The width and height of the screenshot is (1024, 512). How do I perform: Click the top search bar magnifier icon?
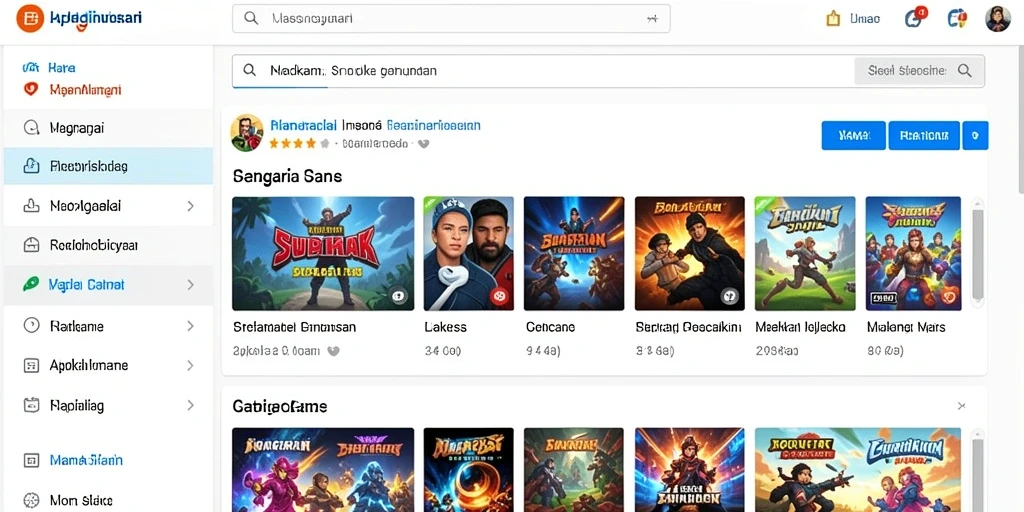(251, 18)
